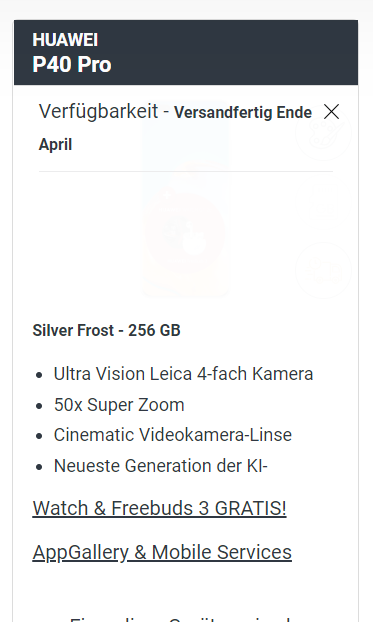The height and width of the screenshot is (622, 373).
Task: Click the 50x Super Zoom bullet
Action: [x=119, y=405]
